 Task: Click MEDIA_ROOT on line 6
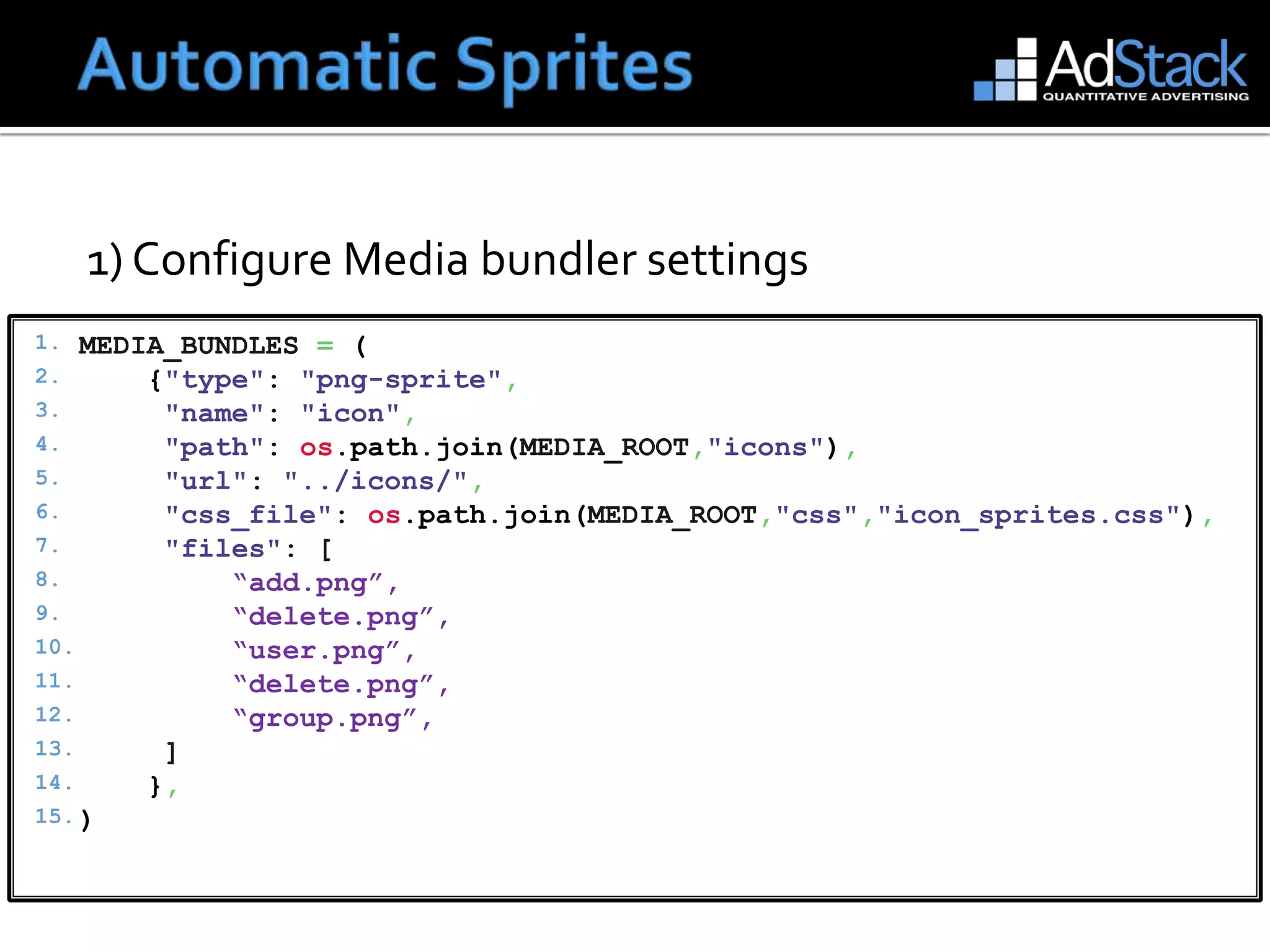pyautogui.click(x=672, y=516)
